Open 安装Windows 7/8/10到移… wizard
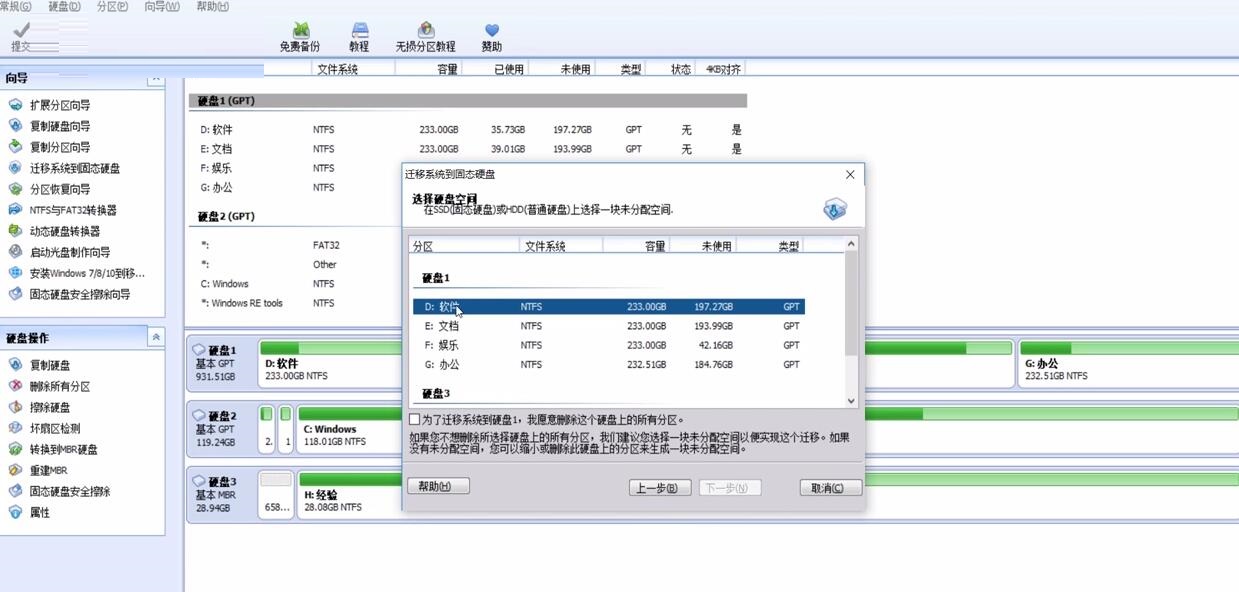This screenshot has width=1239, height=592. point(87,273)
